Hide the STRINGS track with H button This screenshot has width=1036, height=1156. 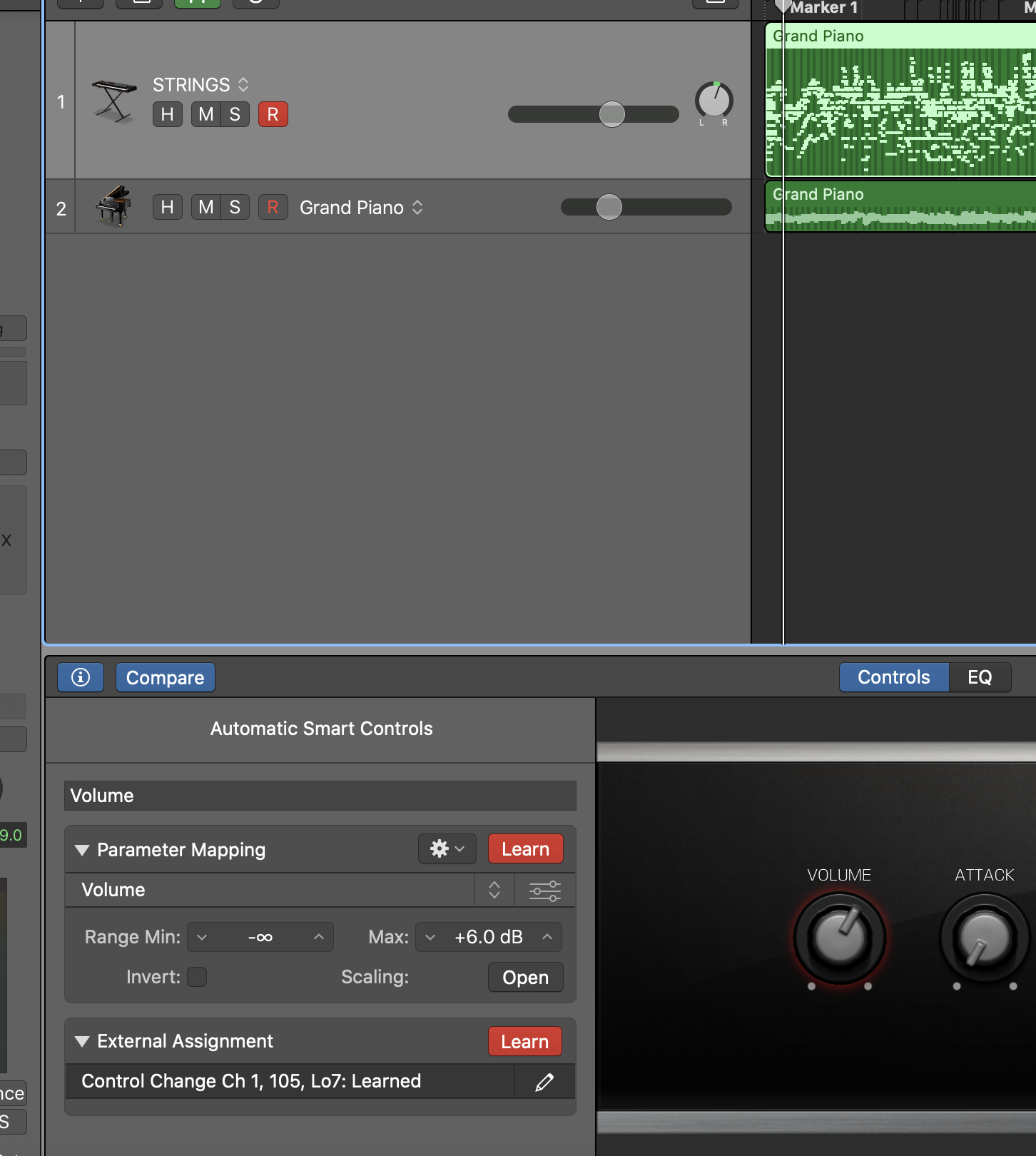(x=168, y=114)
